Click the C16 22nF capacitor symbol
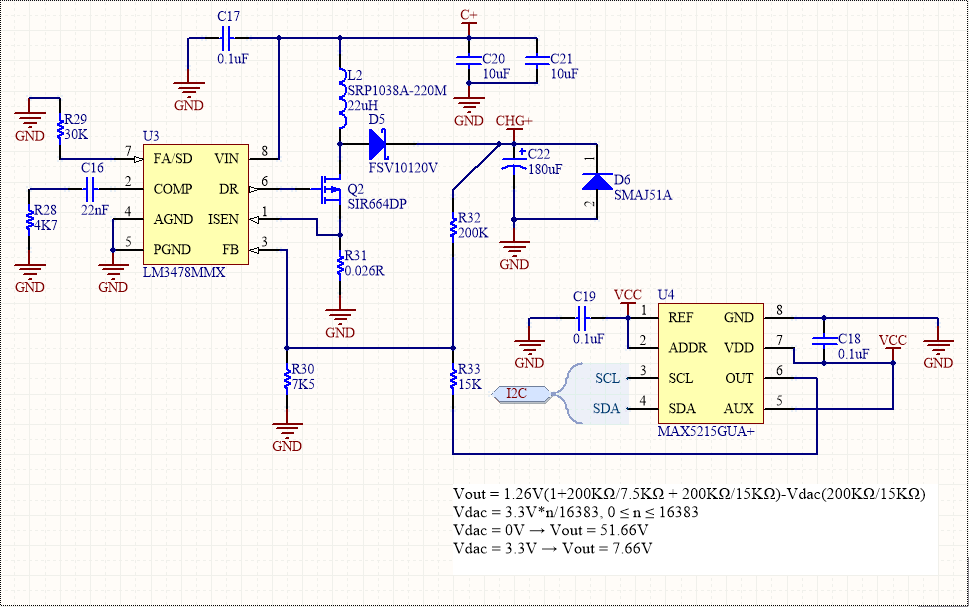The width and height of the screenshot is (969, 607). pos(90,187)
